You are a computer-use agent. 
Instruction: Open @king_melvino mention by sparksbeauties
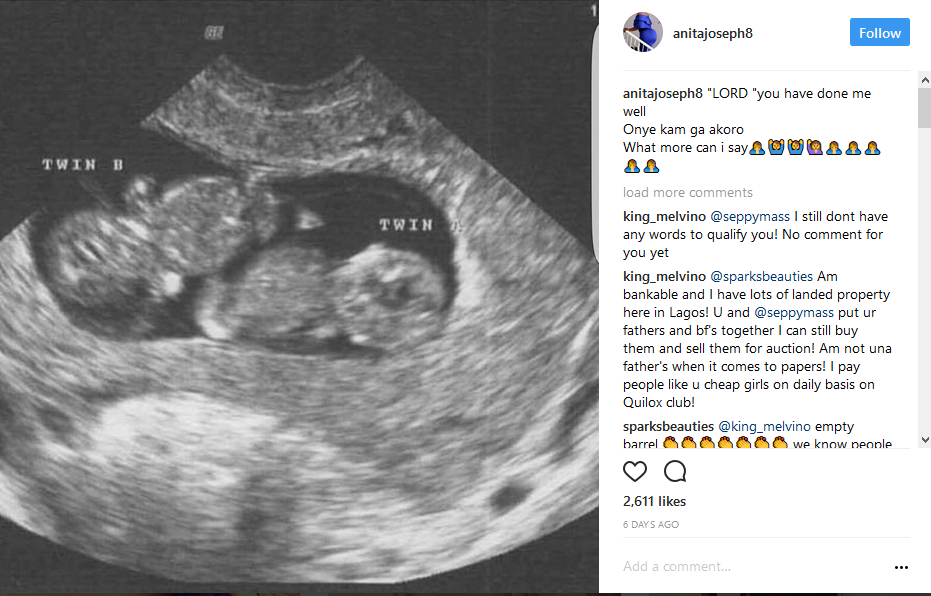click(x=764, y=427)
